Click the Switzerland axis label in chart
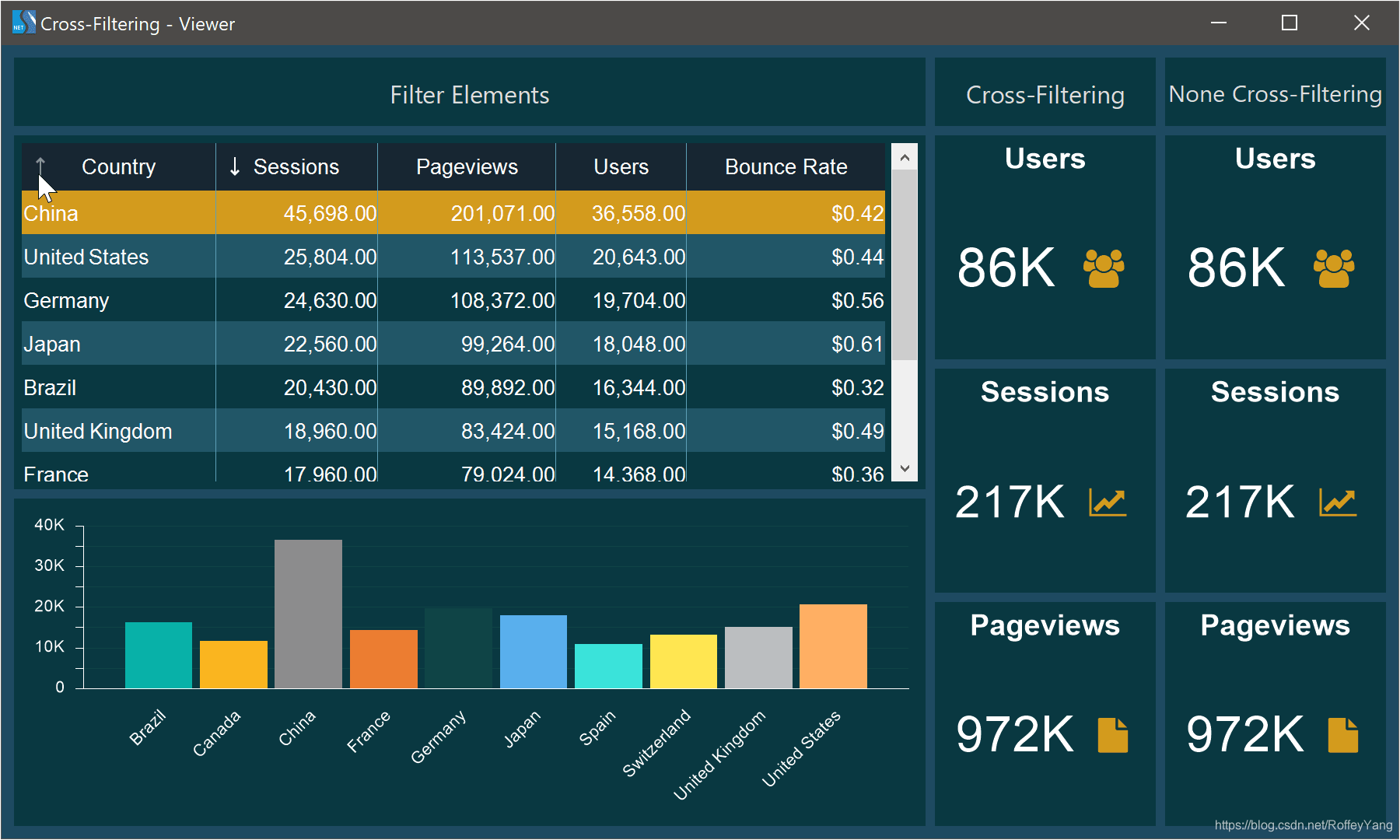 [656, 743]
